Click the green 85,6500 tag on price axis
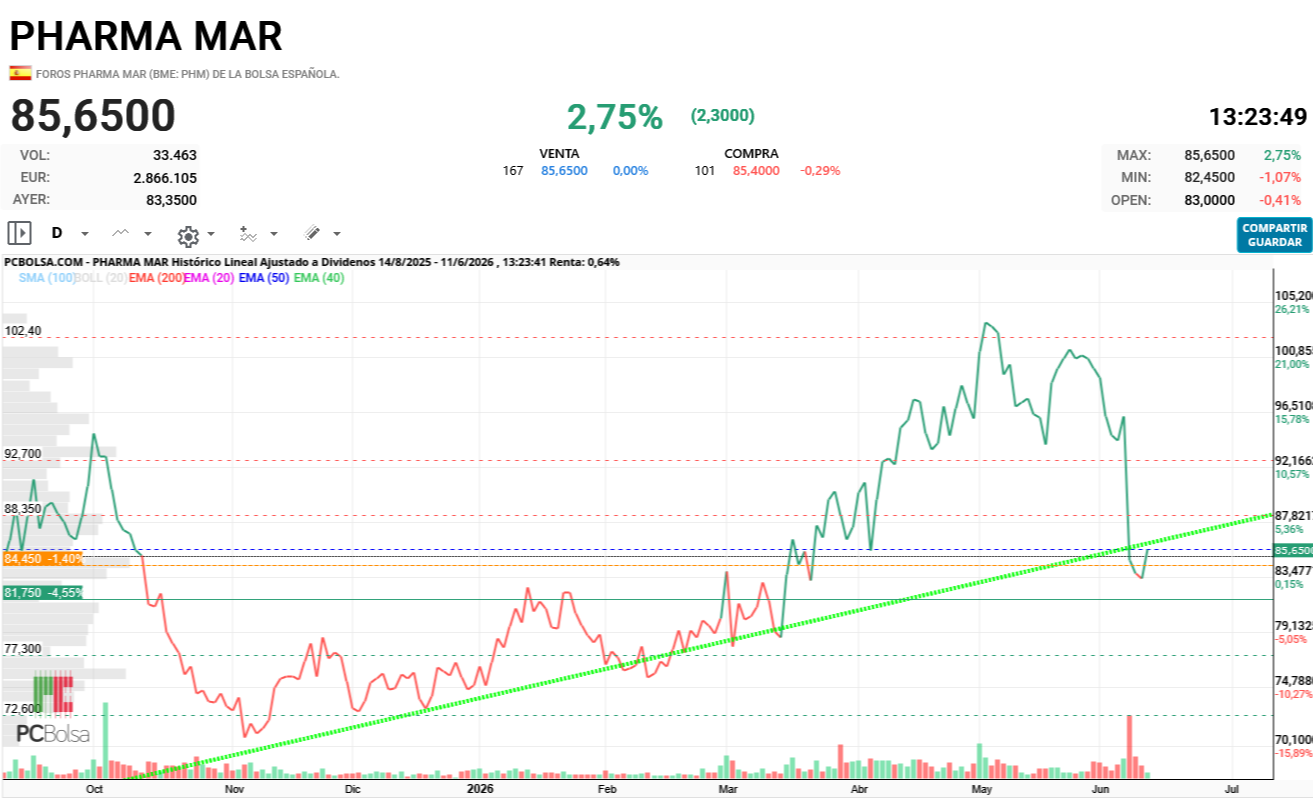1313x798 pixels. pyautogui.click(x=1293, y=550)
